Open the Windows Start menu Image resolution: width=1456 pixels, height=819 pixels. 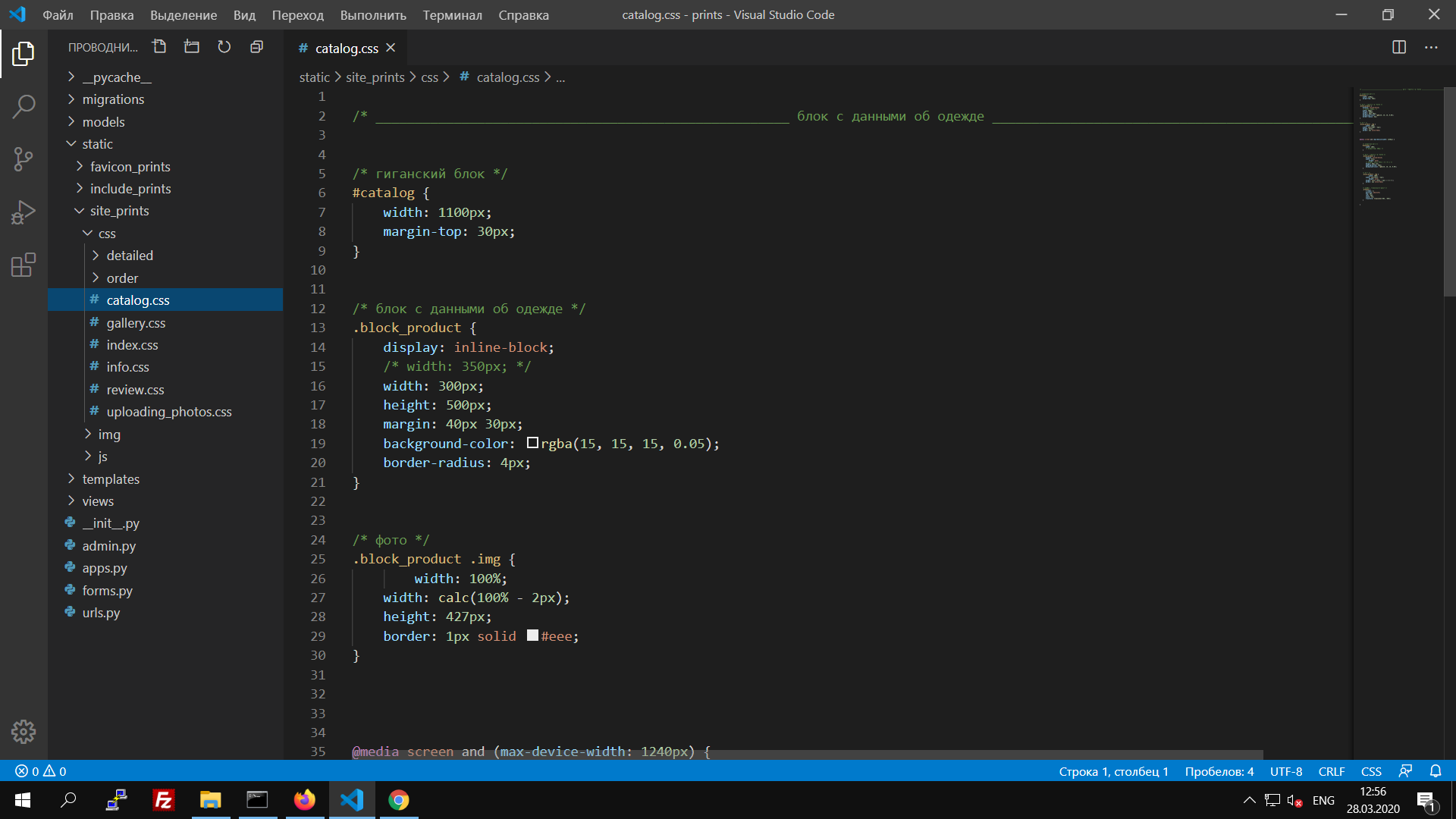[23, 800]
